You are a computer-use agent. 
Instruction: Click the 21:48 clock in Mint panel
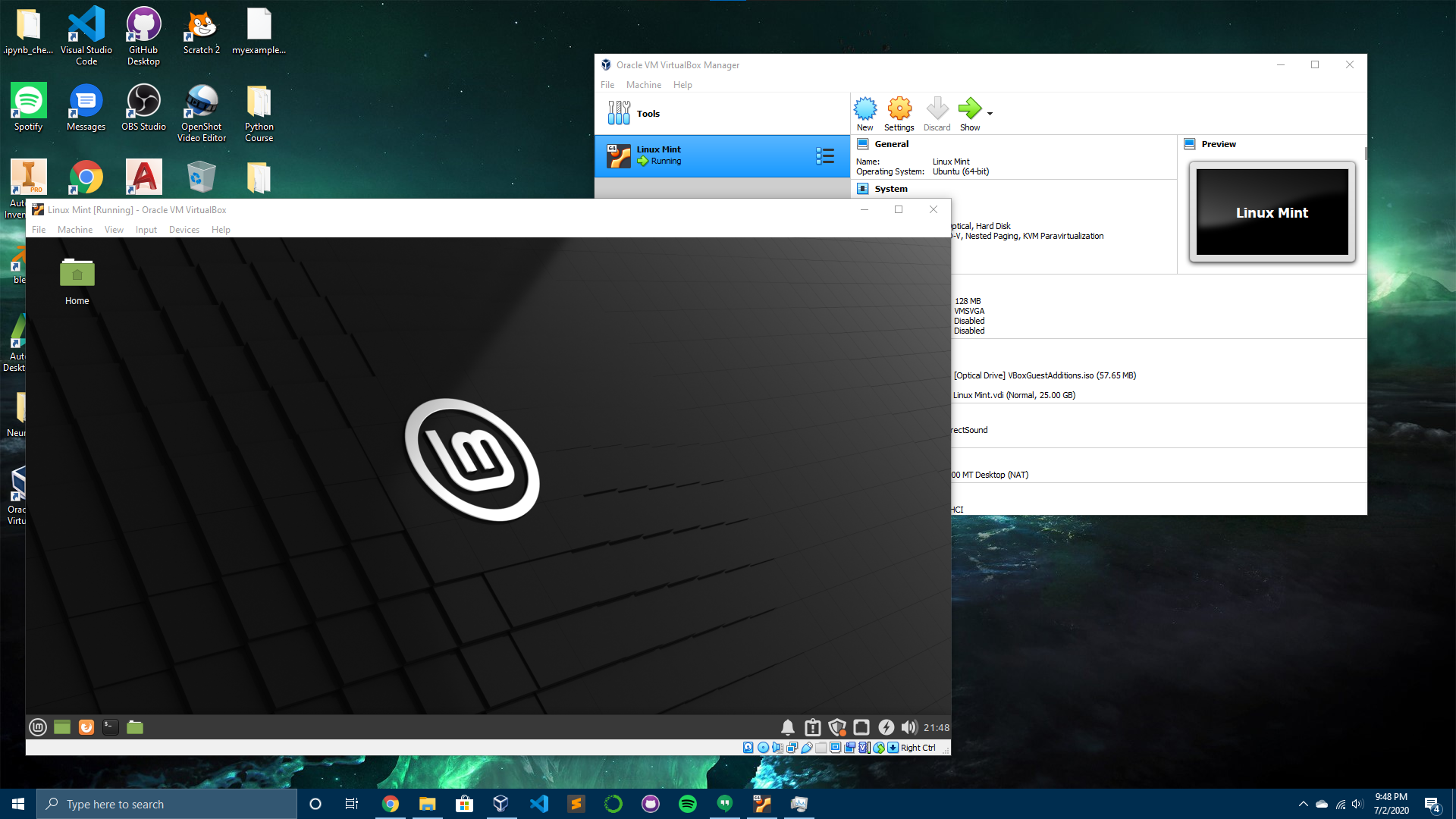(x=937, y=727)
